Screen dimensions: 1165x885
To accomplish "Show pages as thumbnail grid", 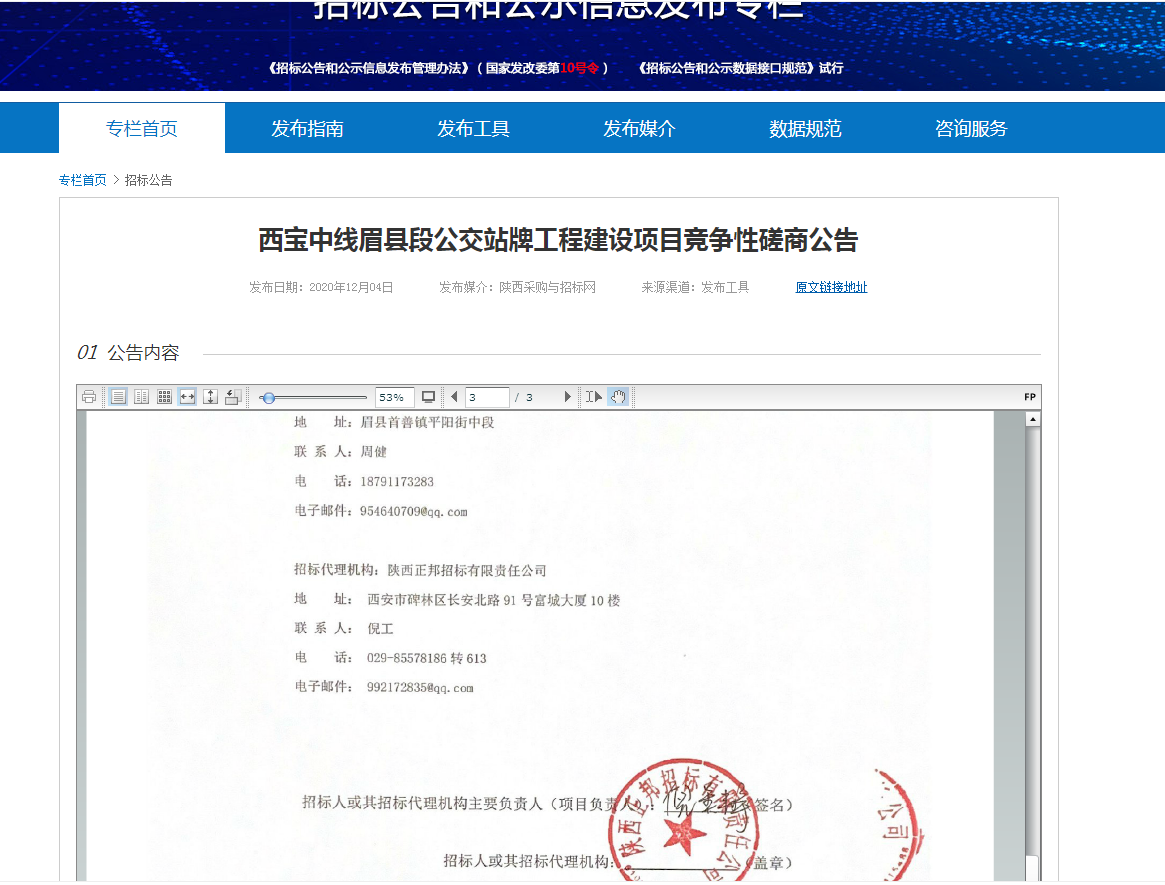I will coord(164,397).
